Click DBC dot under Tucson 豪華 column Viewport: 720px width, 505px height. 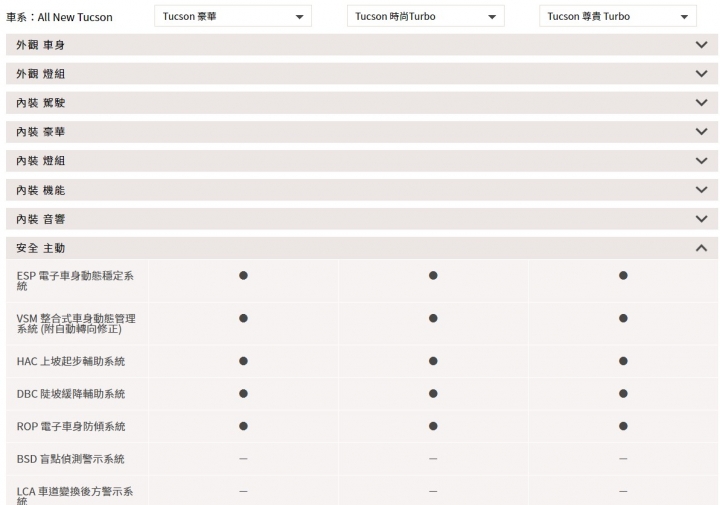pyautogui.click(x=243, y=393)
